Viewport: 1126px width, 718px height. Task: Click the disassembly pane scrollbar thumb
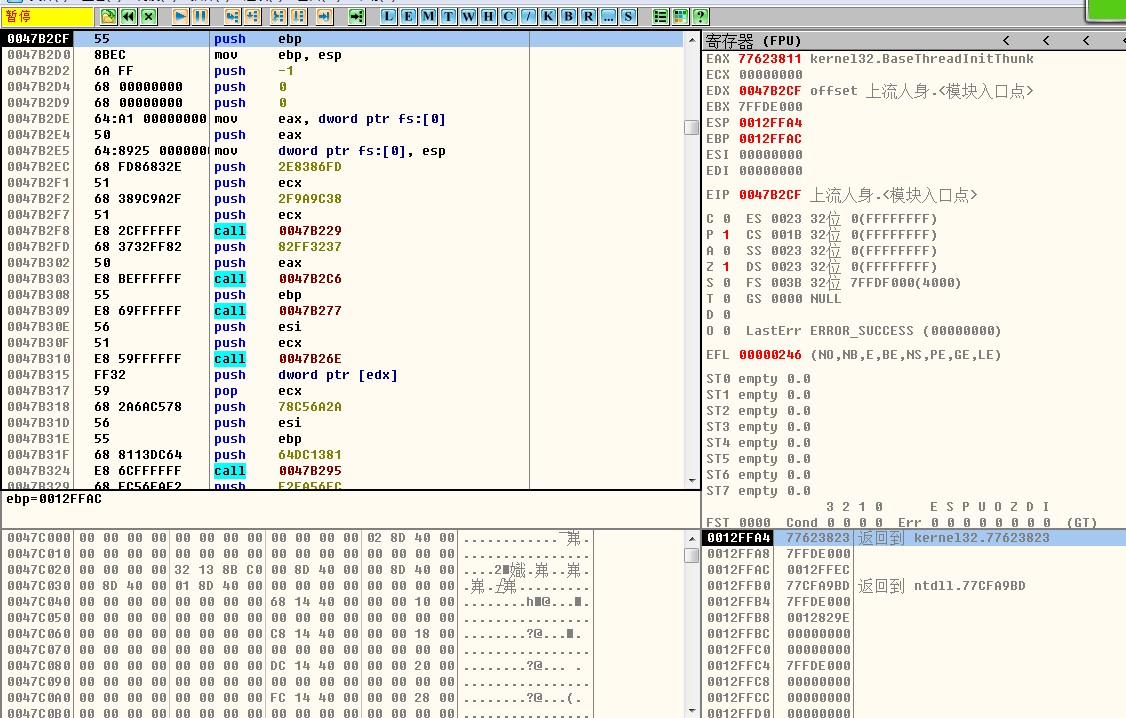tap(691, 127)
